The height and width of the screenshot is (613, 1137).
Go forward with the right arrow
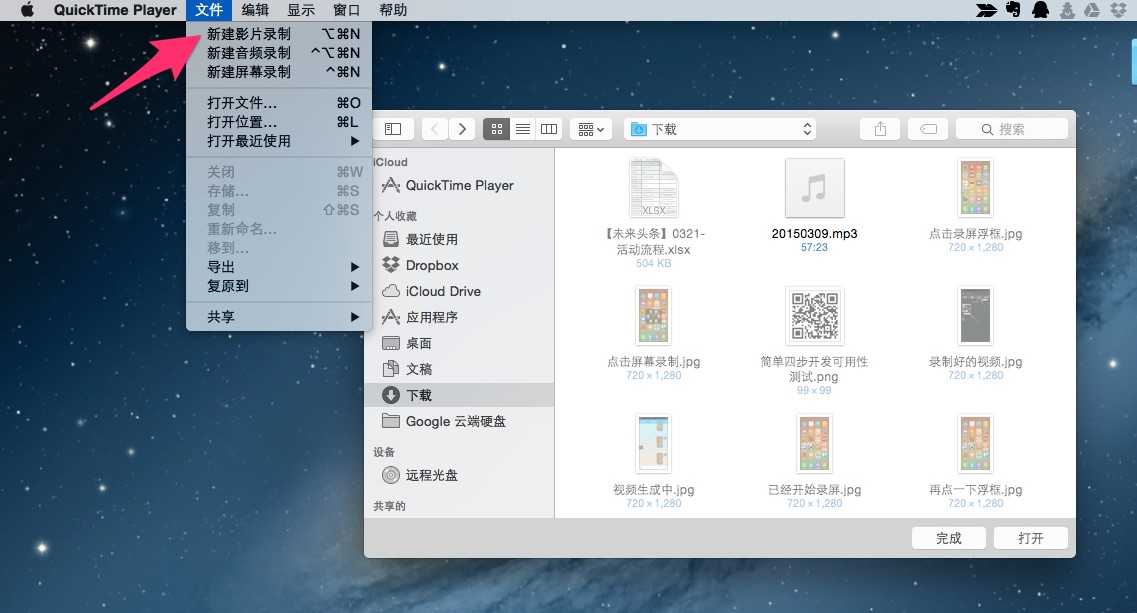click(462, 129)
